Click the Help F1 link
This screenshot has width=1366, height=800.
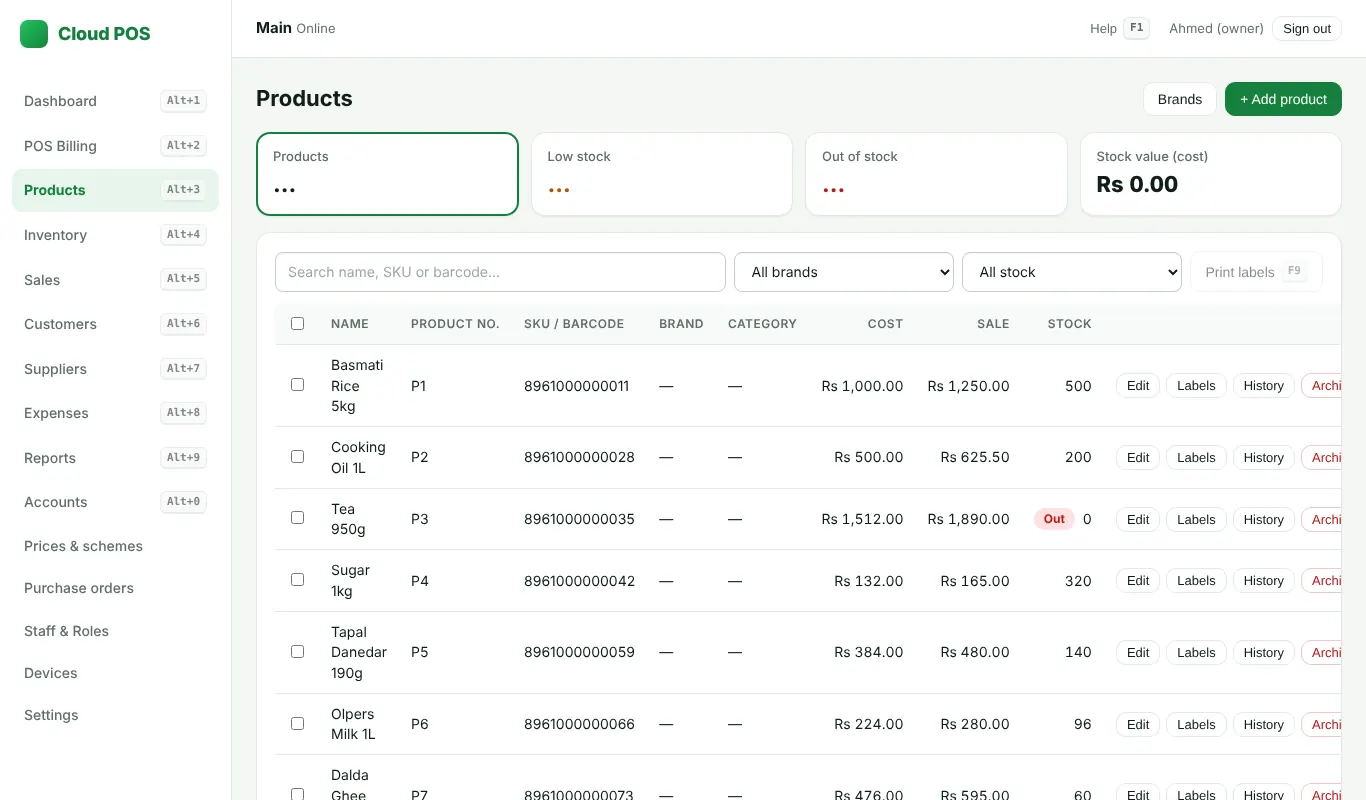(x=1119, y=28)
